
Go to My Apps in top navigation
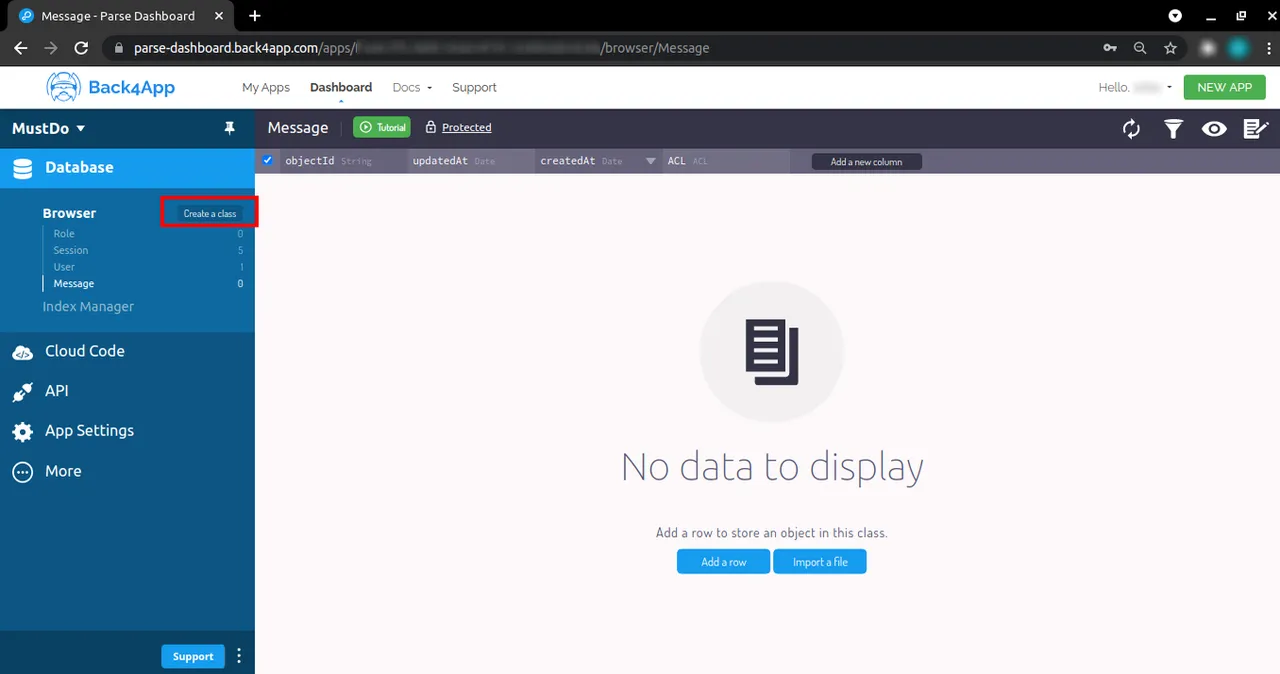tap(265, 87)
